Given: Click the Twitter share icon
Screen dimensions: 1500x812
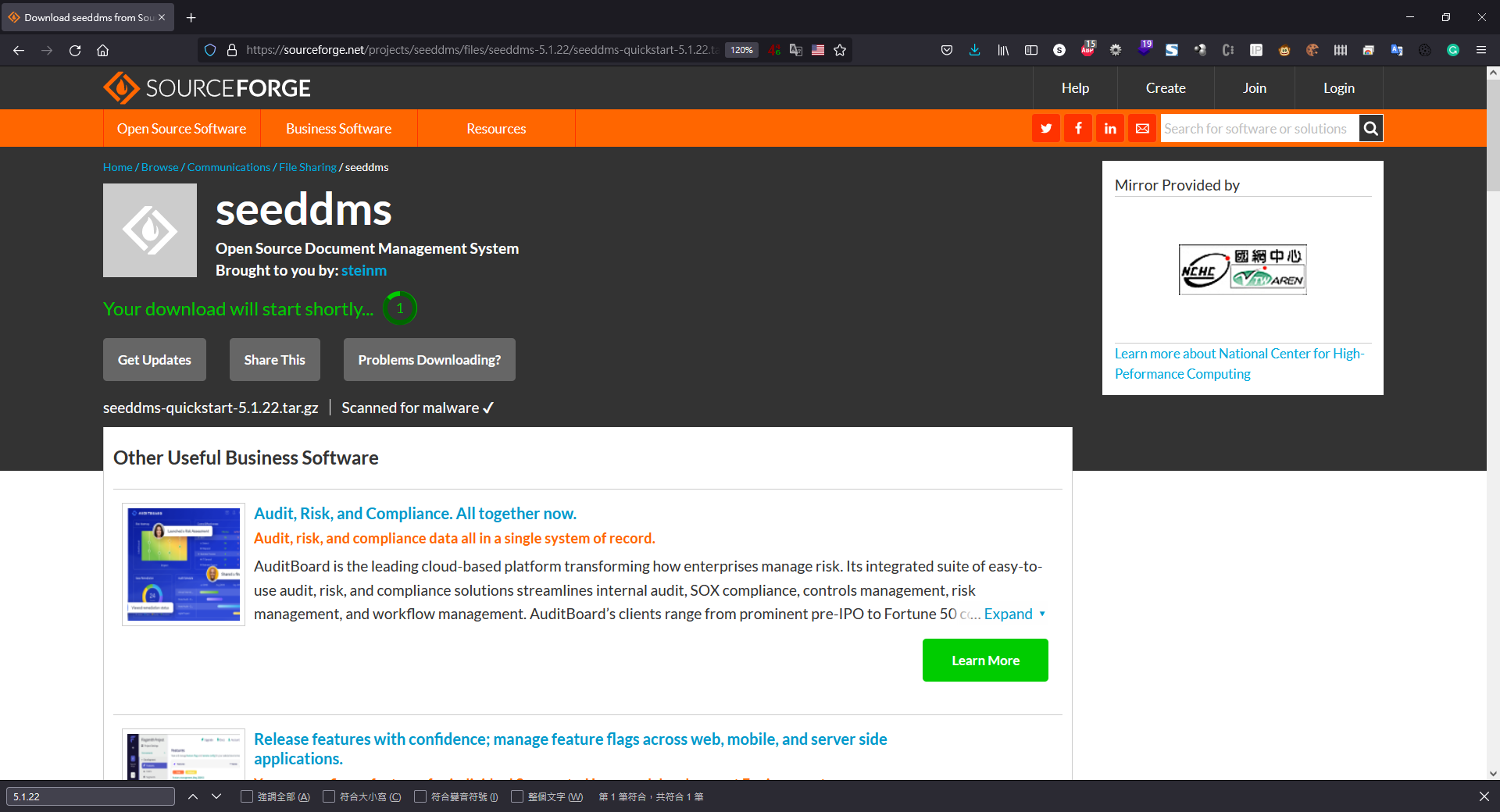Looking at the screenshot, I should [1045, 129].
